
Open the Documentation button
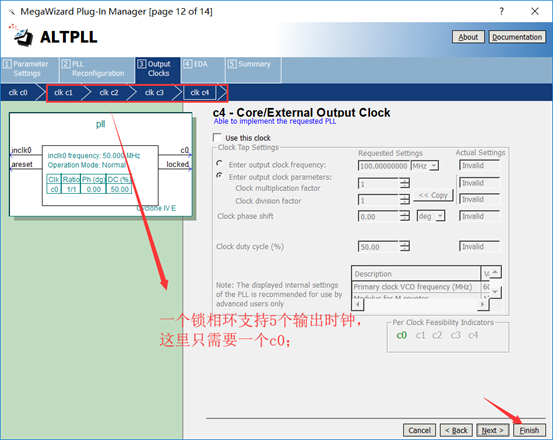point(517,37)
